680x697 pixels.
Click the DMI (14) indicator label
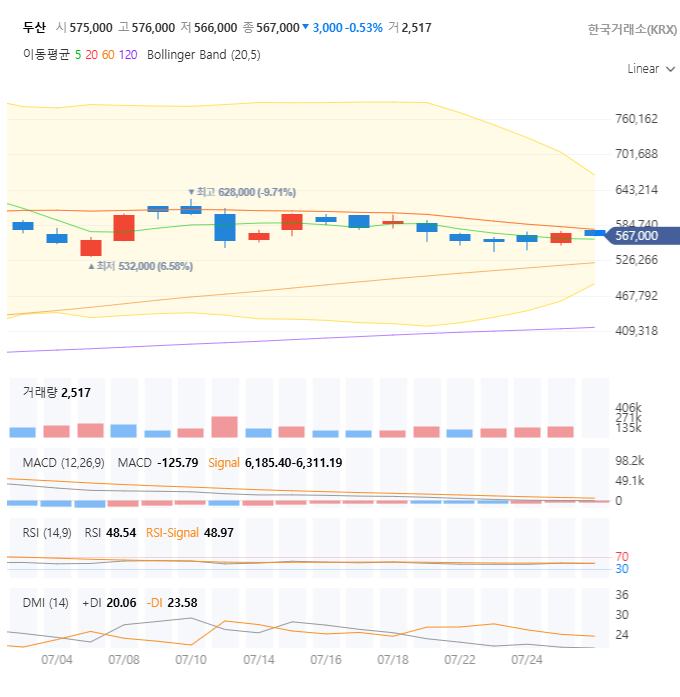pos(45,603)
